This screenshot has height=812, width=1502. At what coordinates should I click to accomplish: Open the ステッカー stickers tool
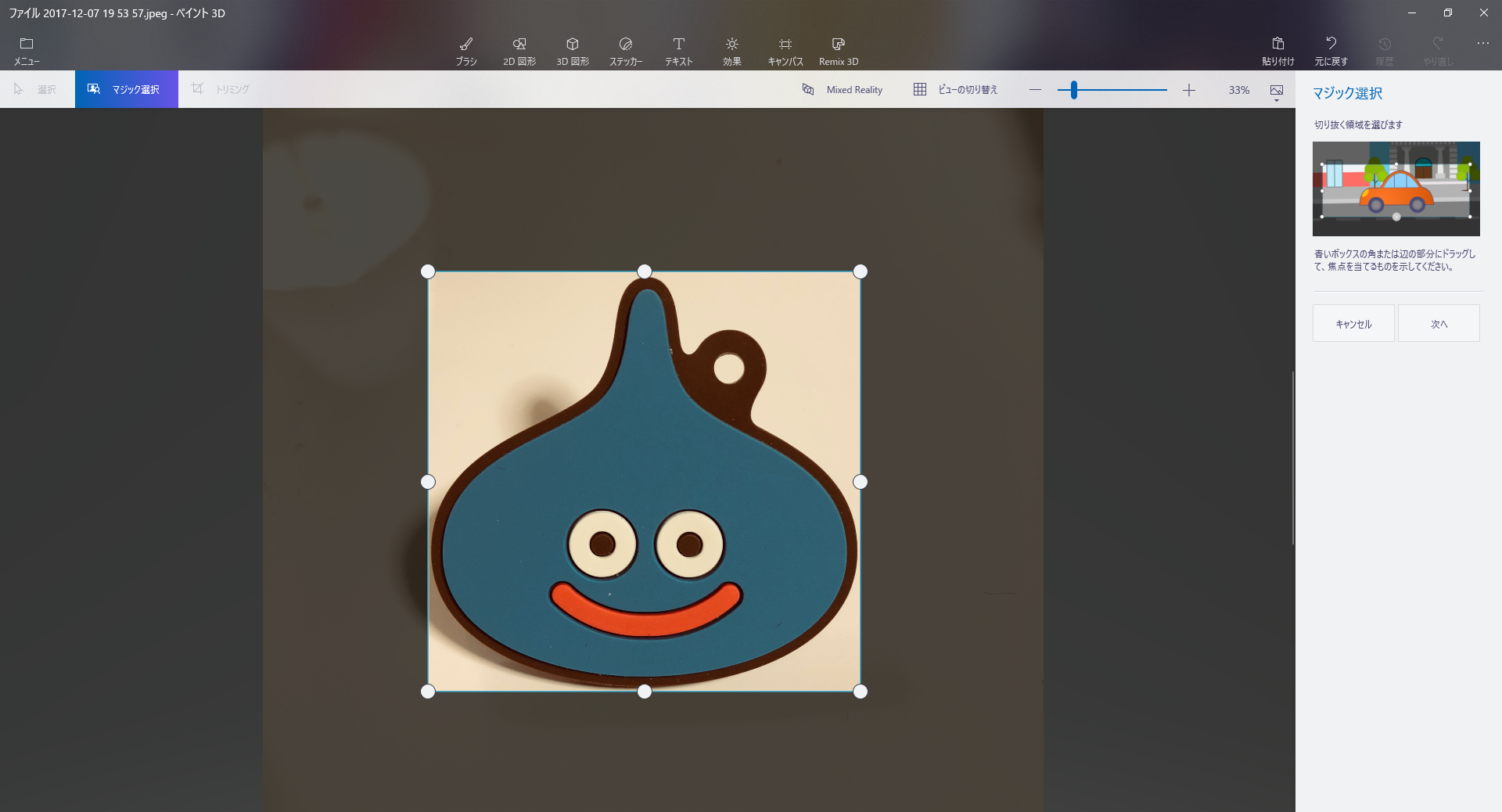[626, 51]
